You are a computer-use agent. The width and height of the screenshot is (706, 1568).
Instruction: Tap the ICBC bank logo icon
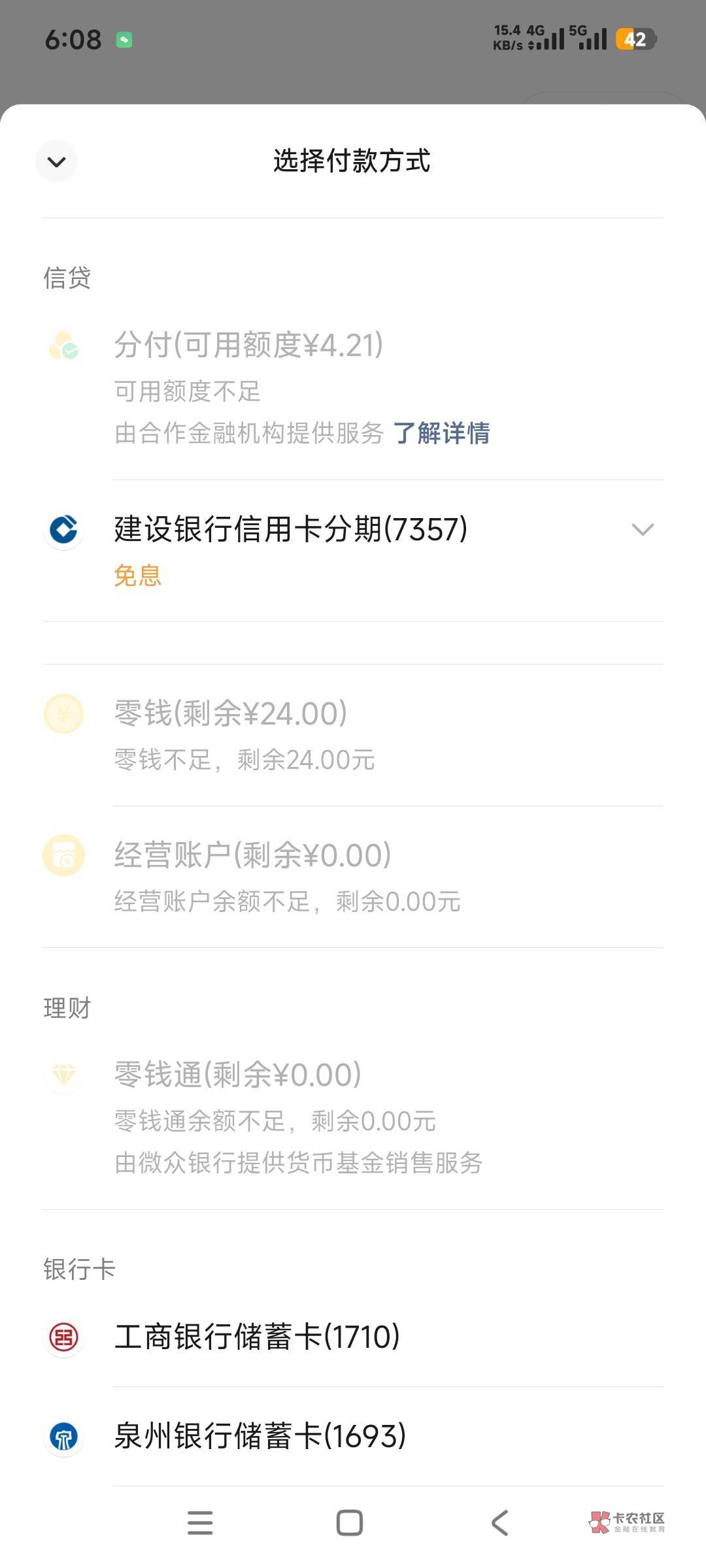[63, 1337]
